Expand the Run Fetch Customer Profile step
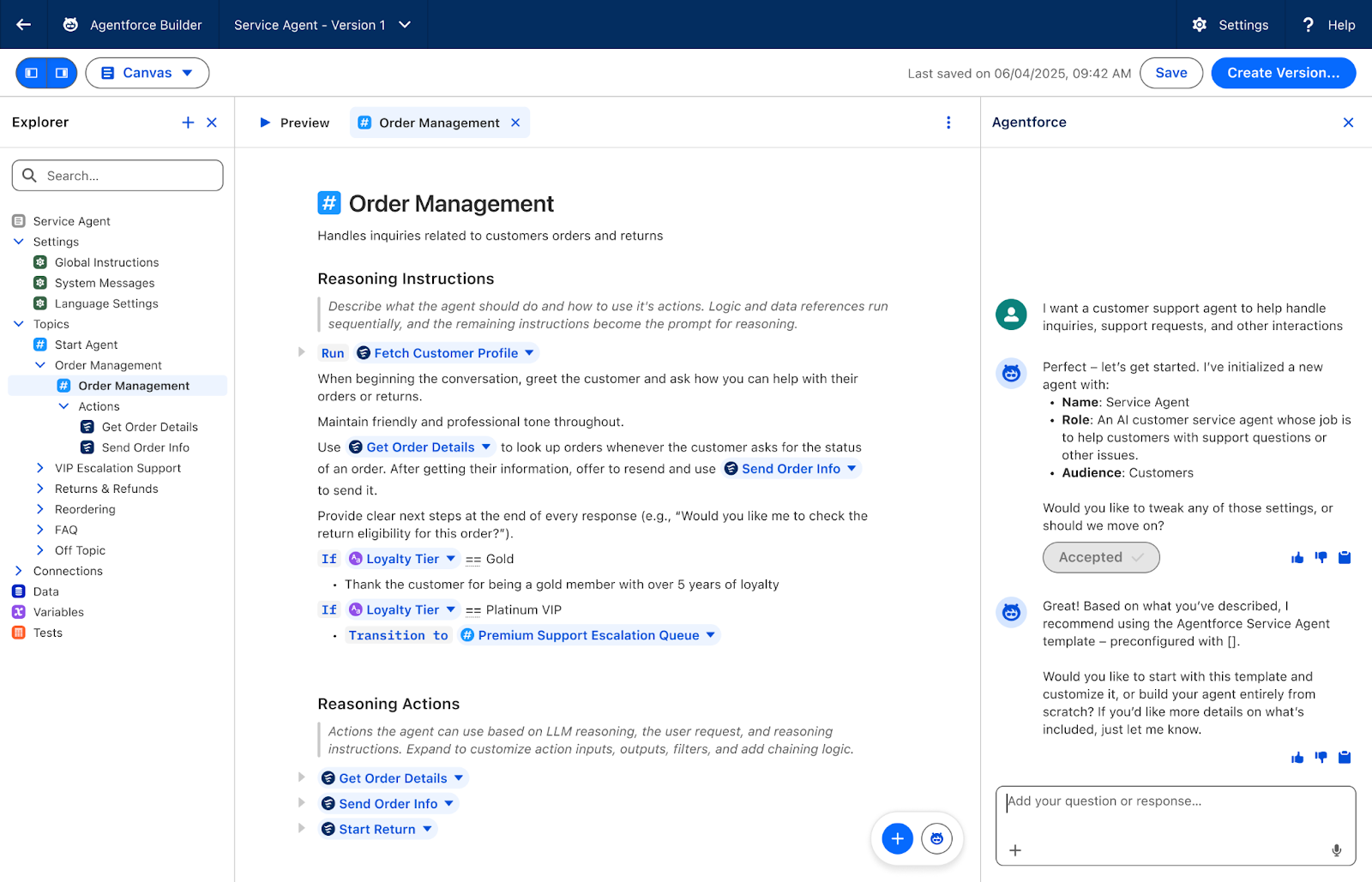The image size is (1372, 882). (302, 352)
